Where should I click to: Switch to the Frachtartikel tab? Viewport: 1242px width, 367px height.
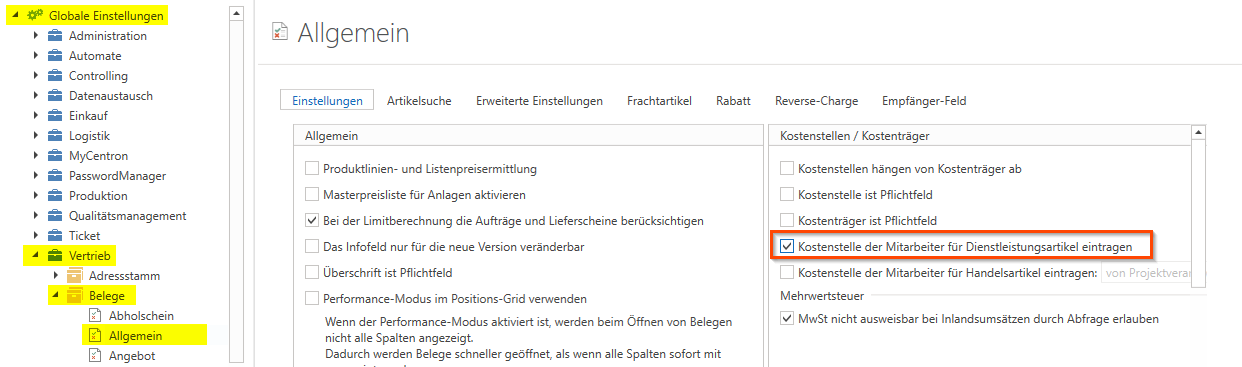point(659,101)
